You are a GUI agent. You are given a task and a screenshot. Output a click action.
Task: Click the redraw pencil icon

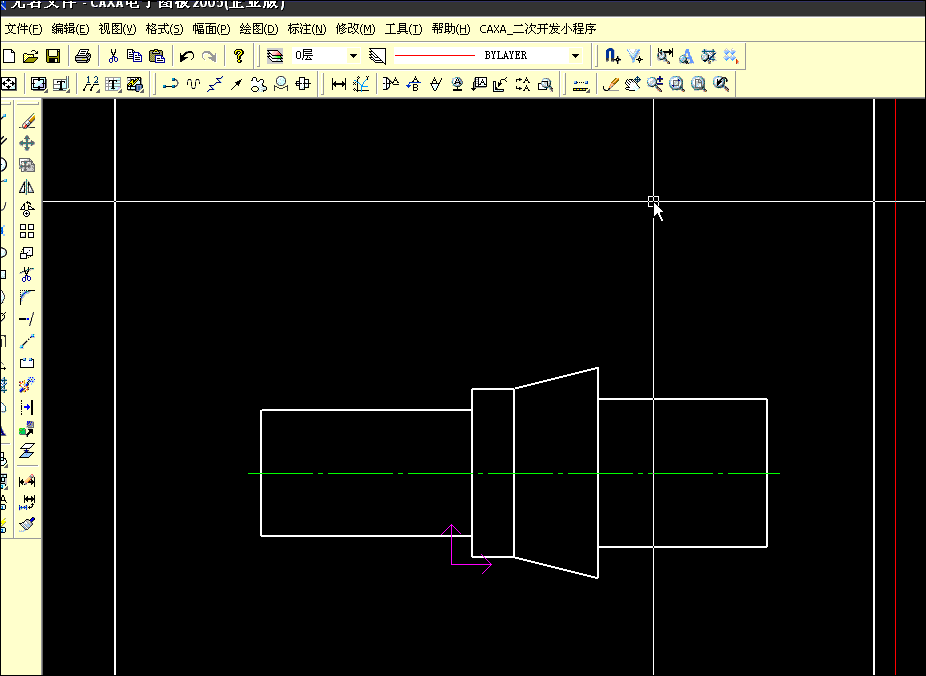coord(611,84)
